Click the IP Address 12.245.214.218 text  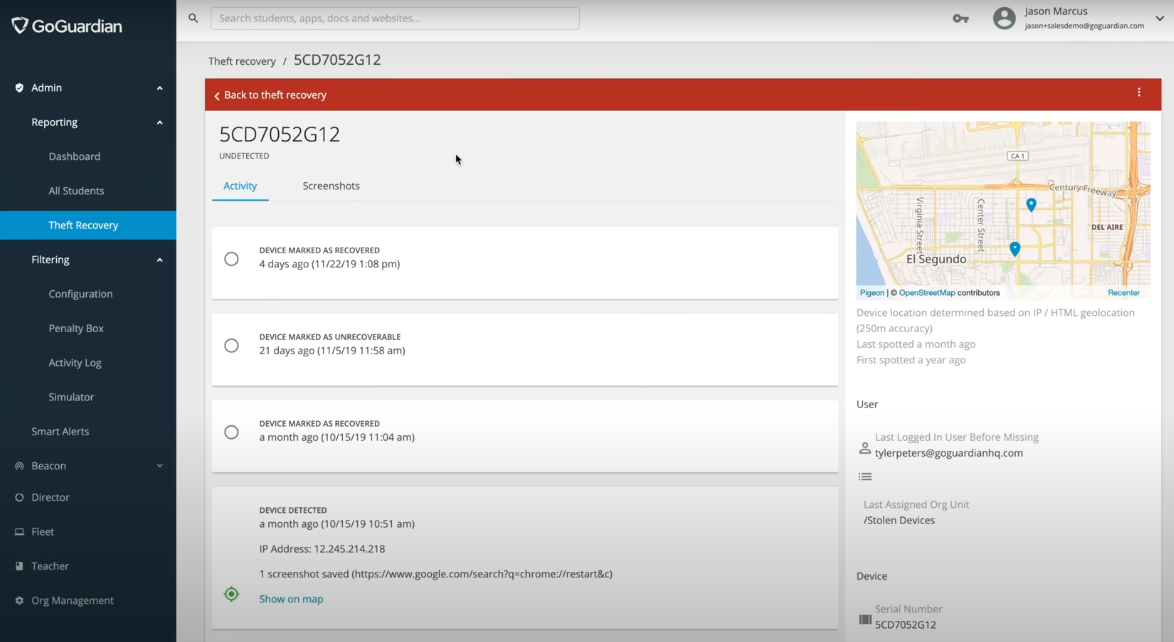coord(322,549)
